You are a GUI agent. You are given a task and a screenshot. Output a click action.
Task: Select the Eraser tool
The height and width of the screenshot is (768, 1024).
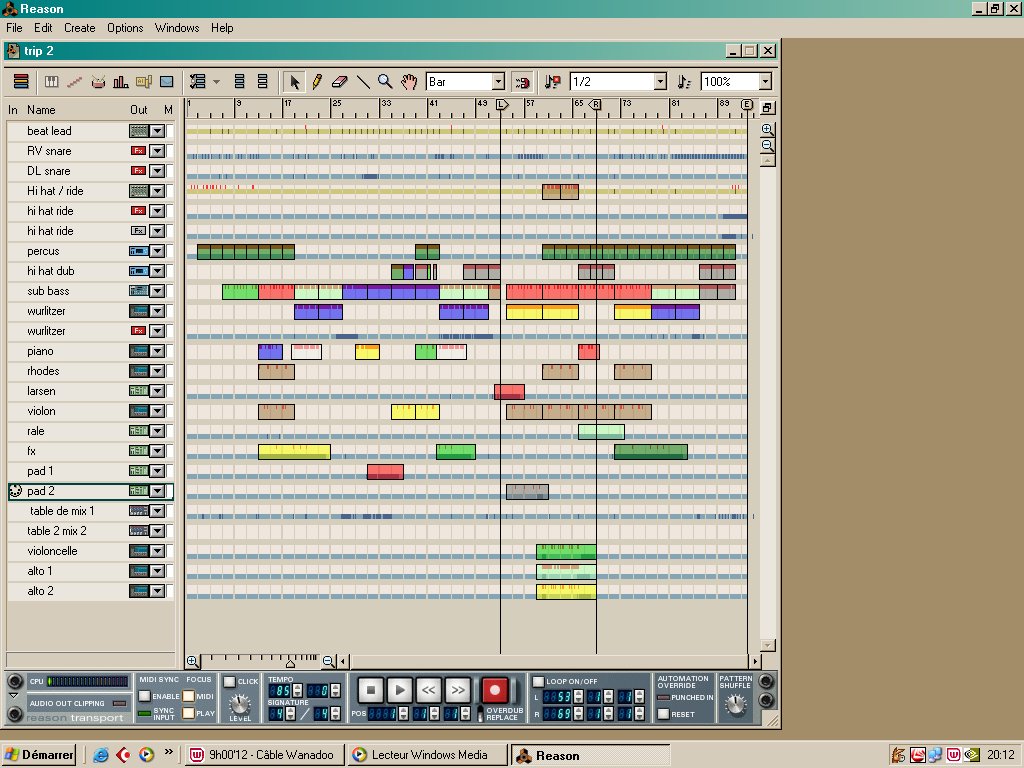tap(340, 82)
